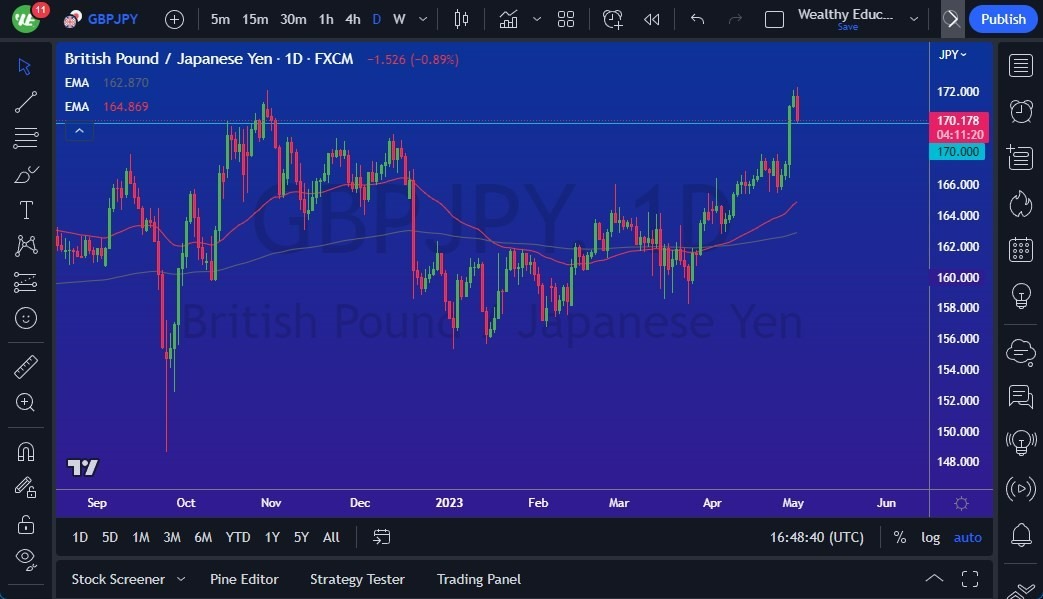The image size is (1043, 599).
Task: Select the Trend Line drawing tool
Action: pos(25,102)
